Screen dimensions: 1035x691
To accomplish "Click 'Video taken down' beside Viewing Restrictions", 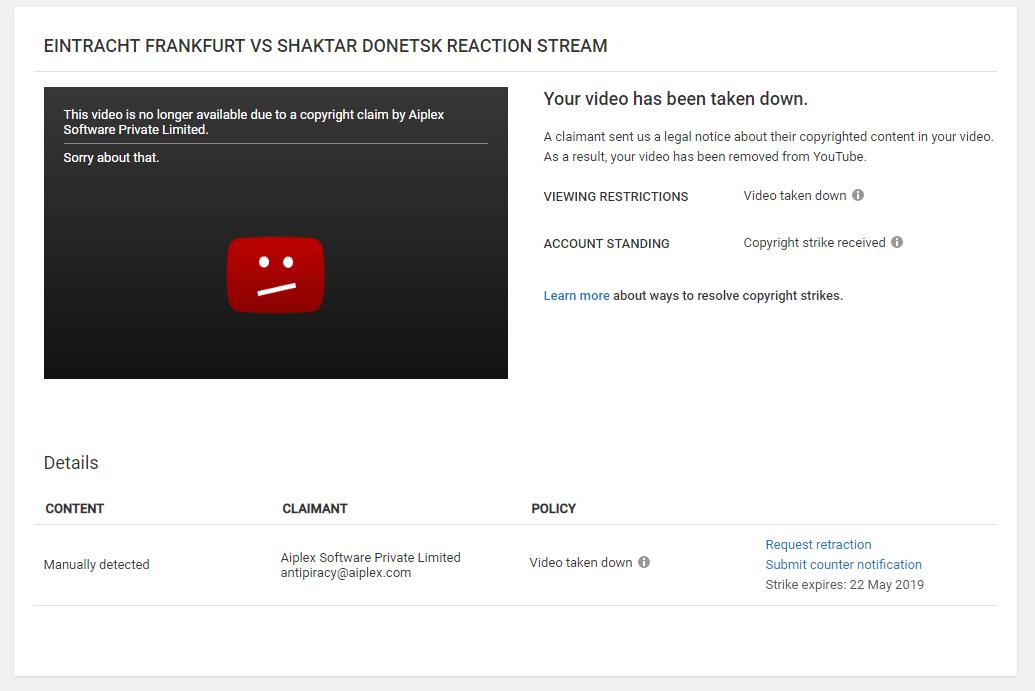I will (794, 195).
